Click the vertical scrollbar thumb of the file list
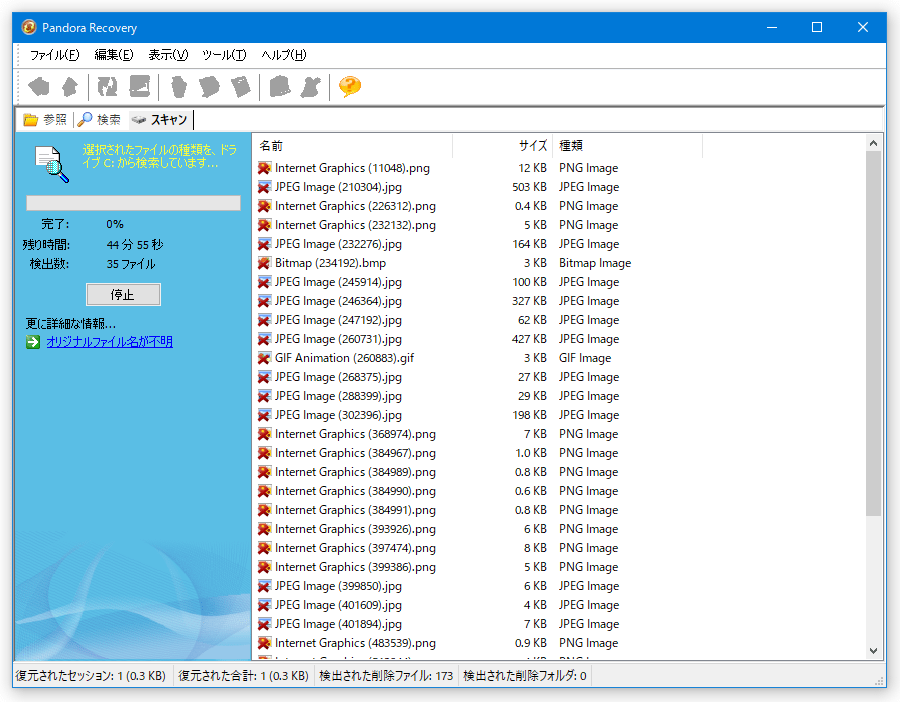 coord(873,333)
